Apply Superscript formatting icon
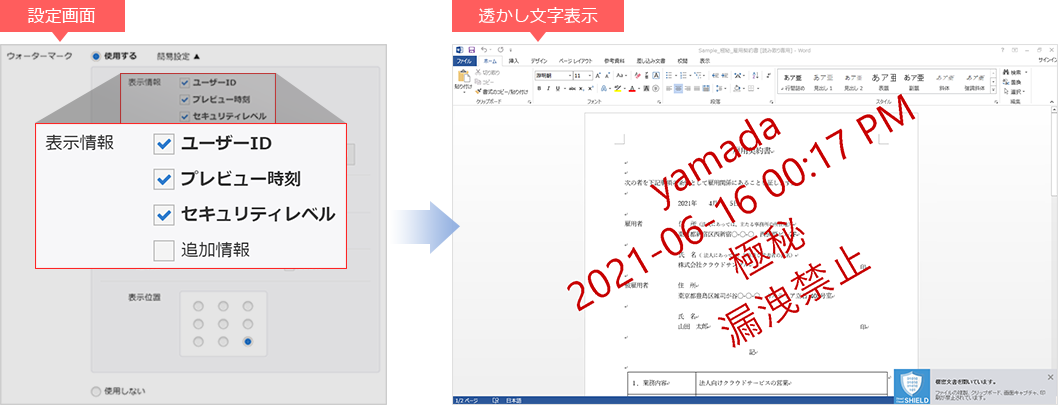Screen dimensions: 1058x405 point(590,88)
